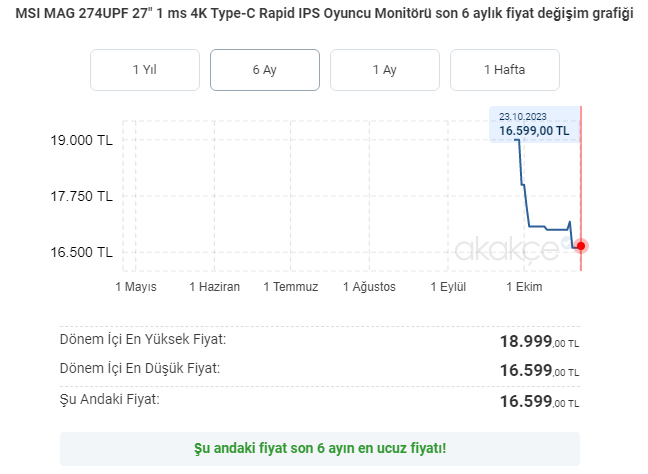Select the 6 Ay time range tab
This screenshot has width=648, height=474.
point(264,70)
